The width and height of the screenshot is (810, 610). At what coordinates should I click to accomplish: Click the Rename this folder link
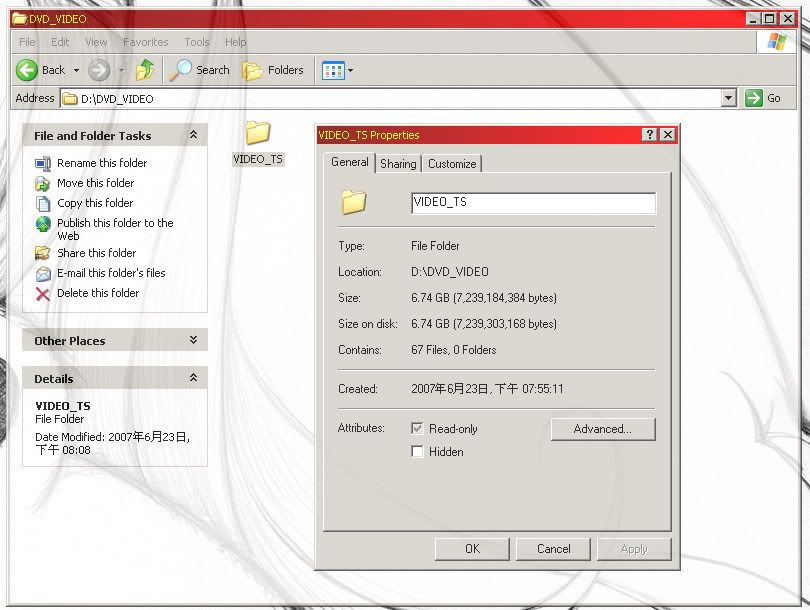click(102, 163)
